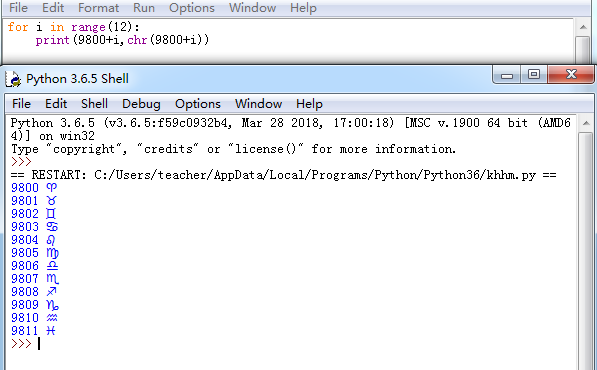Open Format menu in editor window

coord(98,8)
